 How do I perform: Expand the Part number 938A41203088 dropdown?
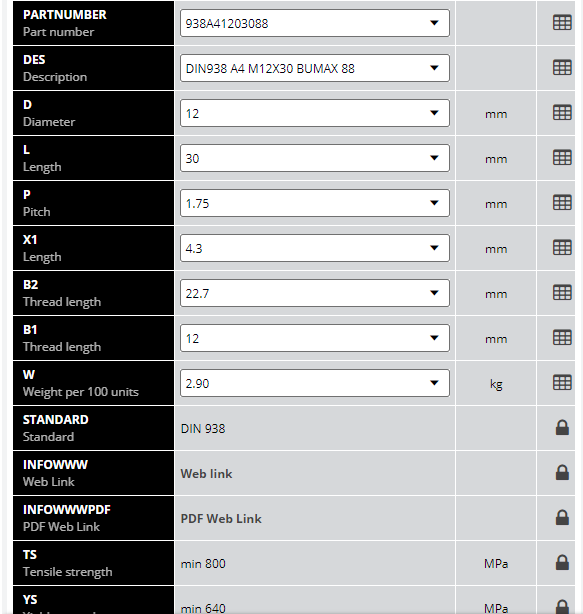pyautogui.click(x=315, y=23)
